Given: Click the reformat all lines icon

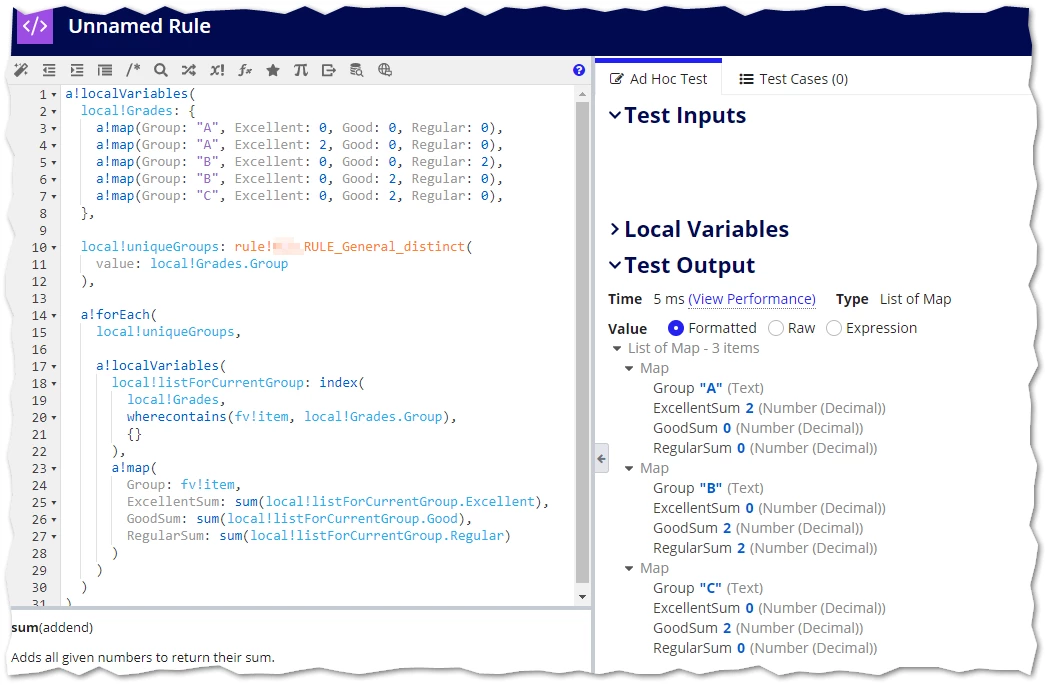Looking at the screenshot, I should [x=105, y=70].
